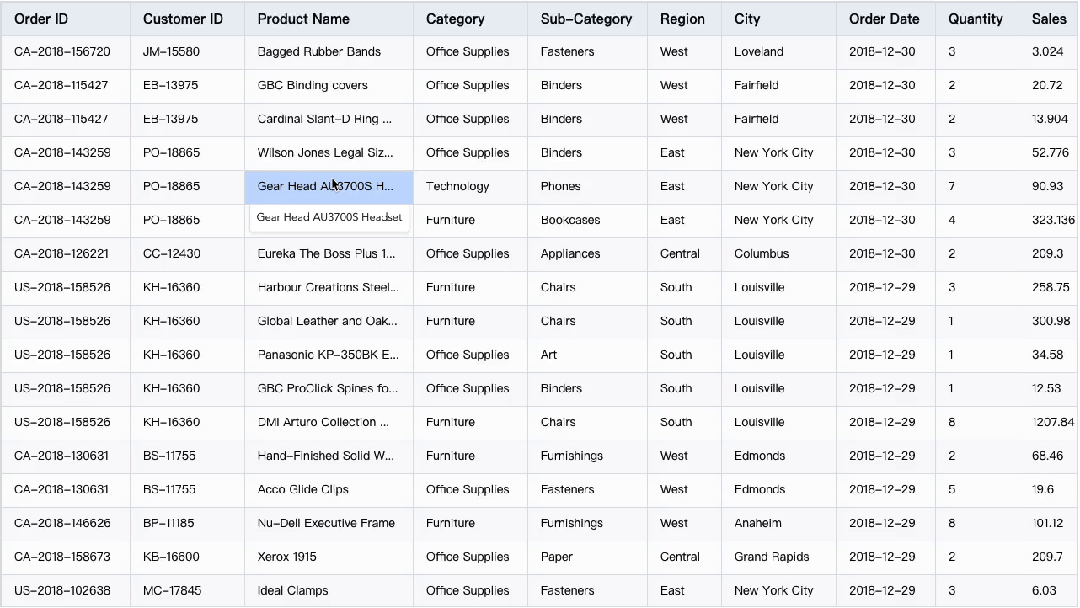Select the Customer ID column header
This screenshot has height=608, width=1080.
(183, 19)
